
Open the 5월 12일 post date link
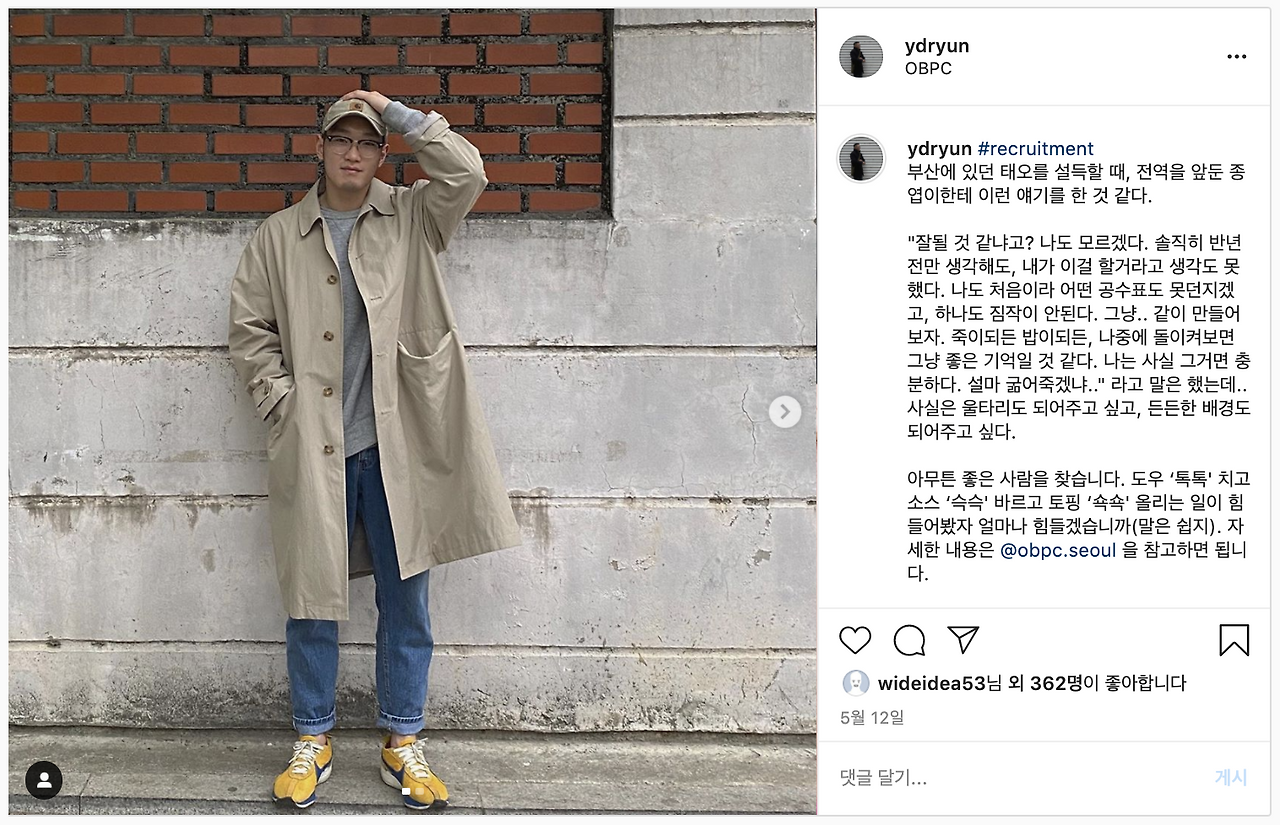[872, 717]
